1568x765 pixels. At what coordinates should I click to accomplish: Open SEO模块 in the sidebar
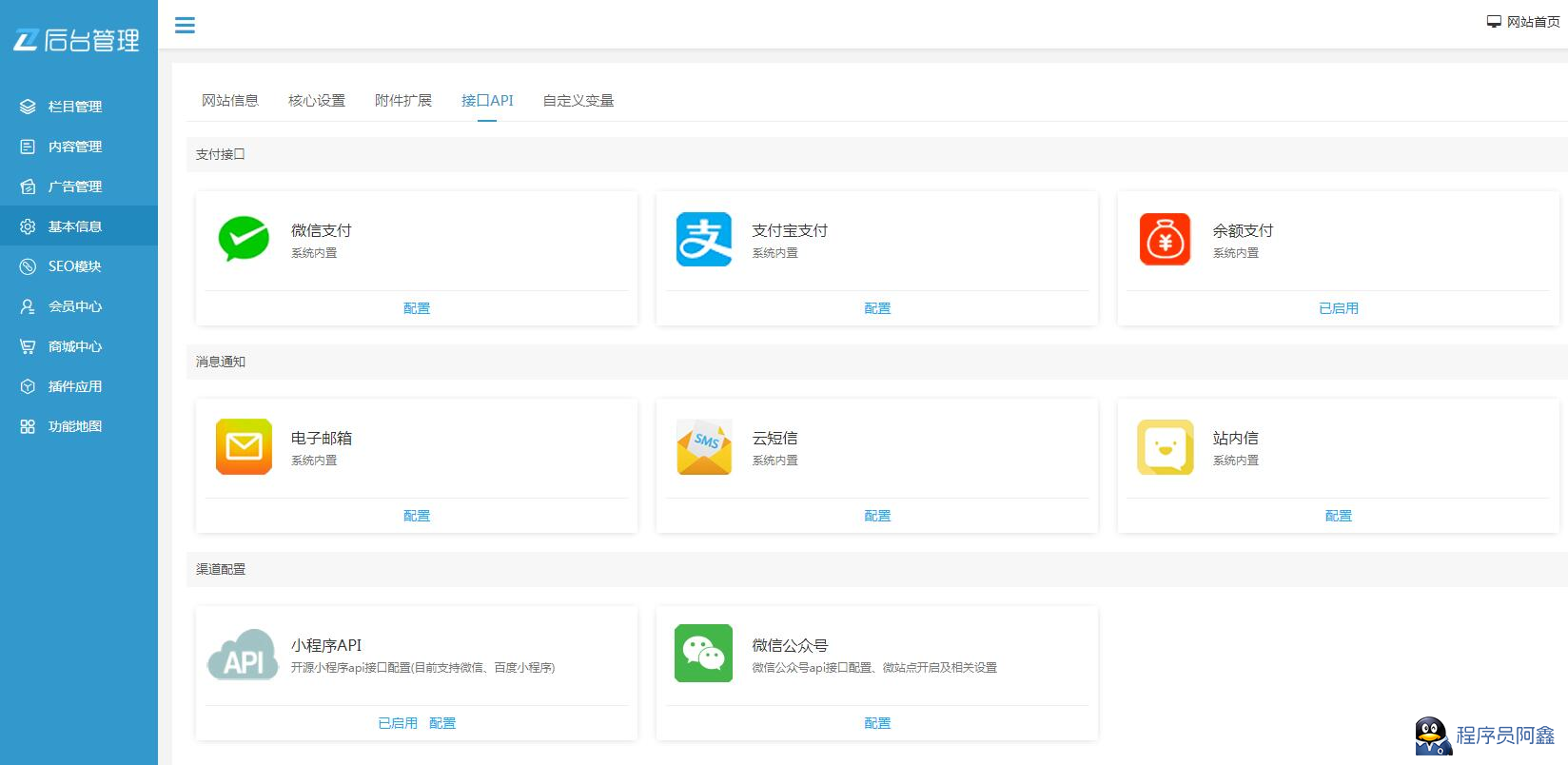(x=74, y=266)
